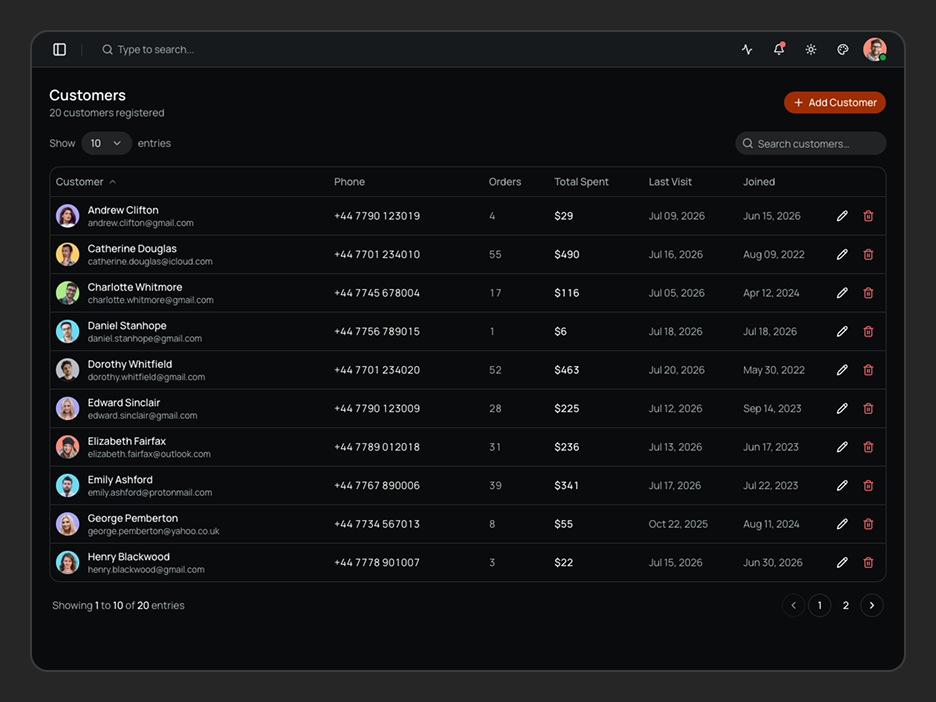The width and height of the screenshot is (936, 702).
Task: Edit Dorothy Whitfield with the pencil icon
Action: click(842, 370)
